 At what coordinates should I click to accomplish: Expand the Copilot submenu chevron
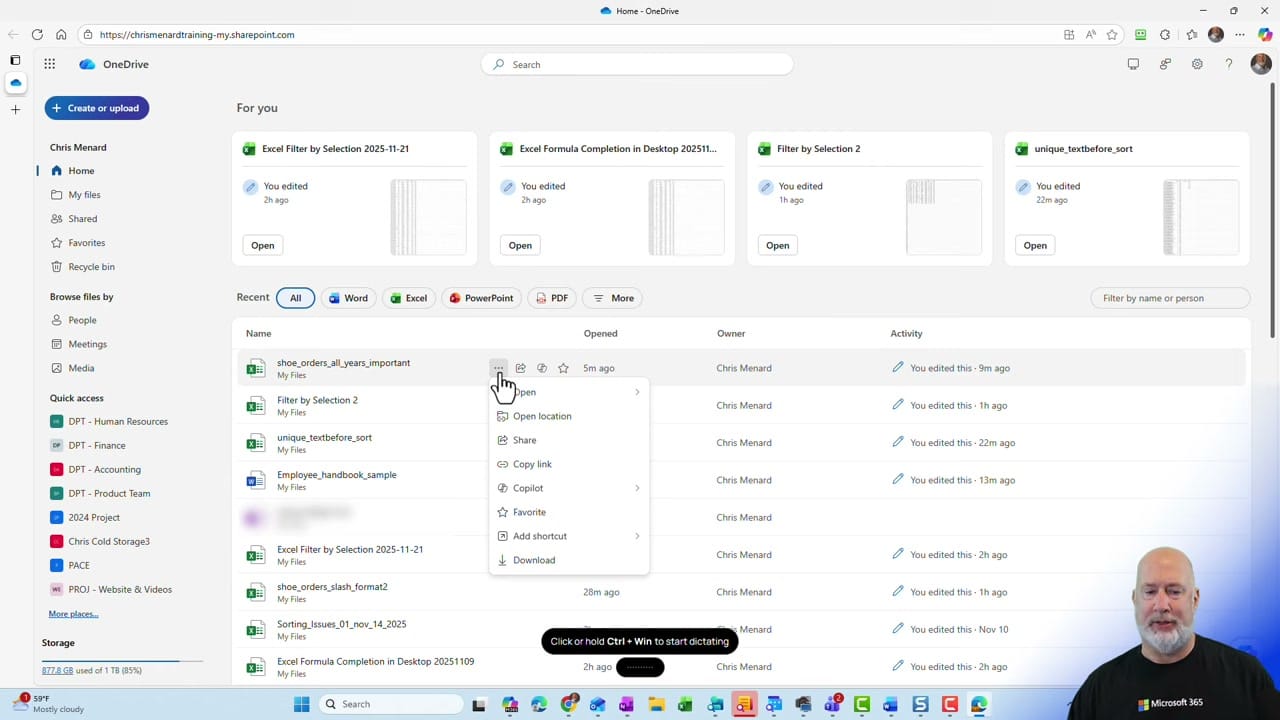pos(637,488)
